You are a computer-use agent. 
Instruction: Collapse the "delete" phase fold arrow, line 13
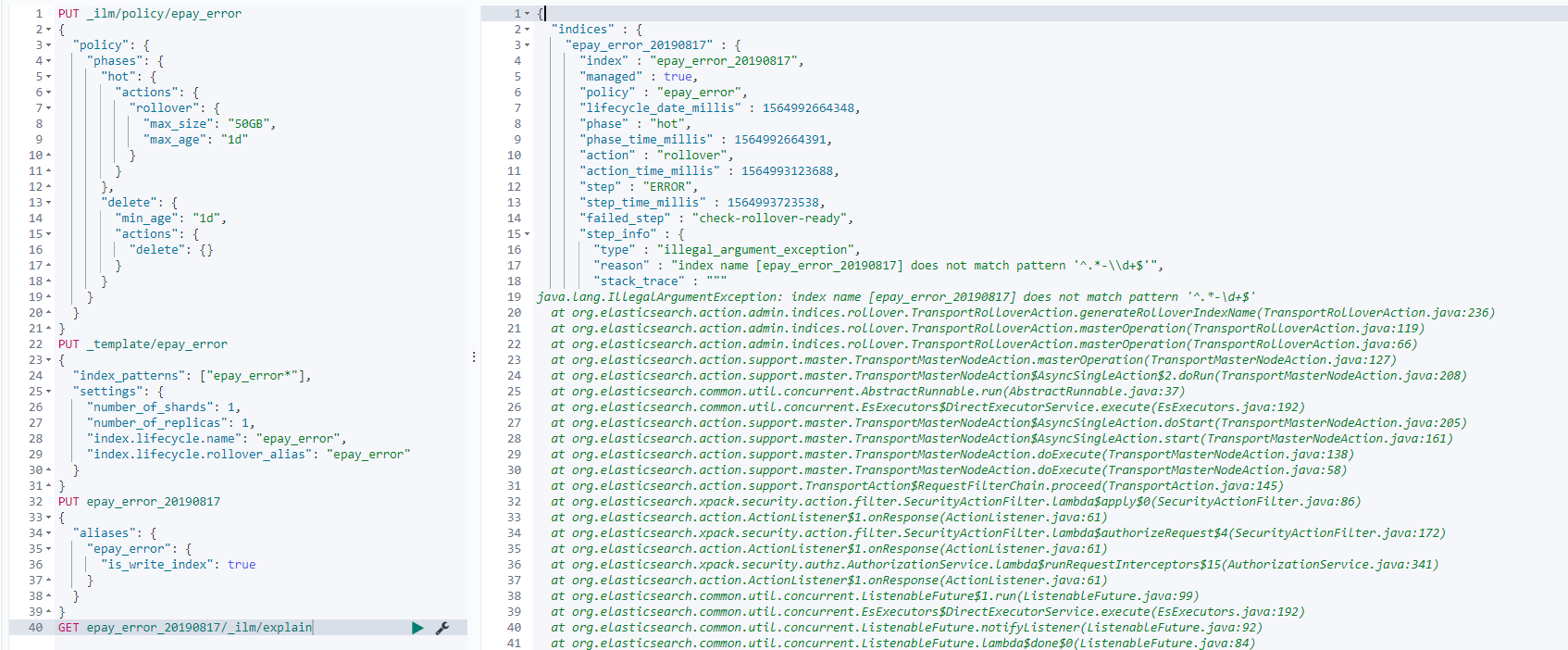coord(48,203)
